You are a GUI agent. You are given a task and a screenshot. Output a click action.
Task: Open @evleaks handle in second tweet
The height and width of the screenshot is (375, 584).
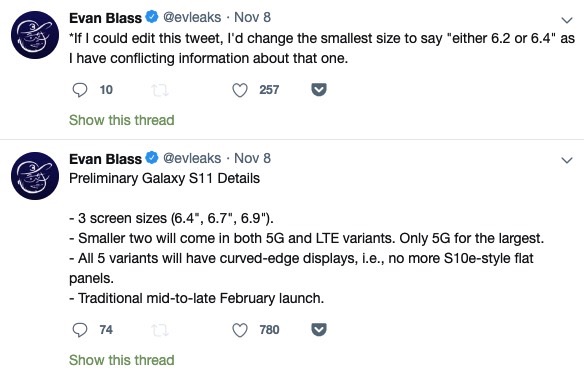click(192, 158)
